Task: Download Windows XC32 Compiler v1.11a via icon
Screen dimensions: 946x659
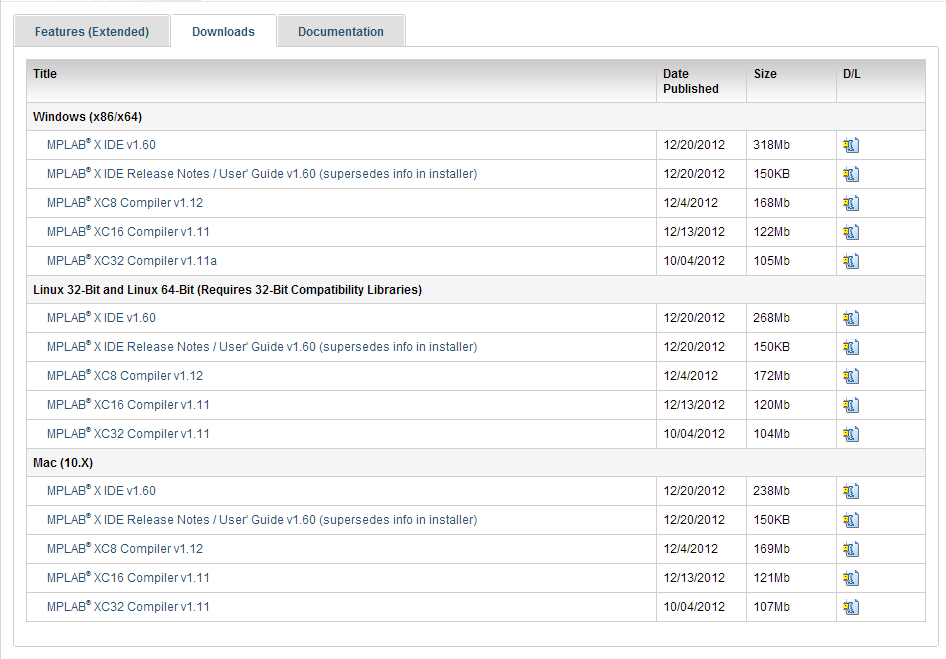Action: point(851,262)
